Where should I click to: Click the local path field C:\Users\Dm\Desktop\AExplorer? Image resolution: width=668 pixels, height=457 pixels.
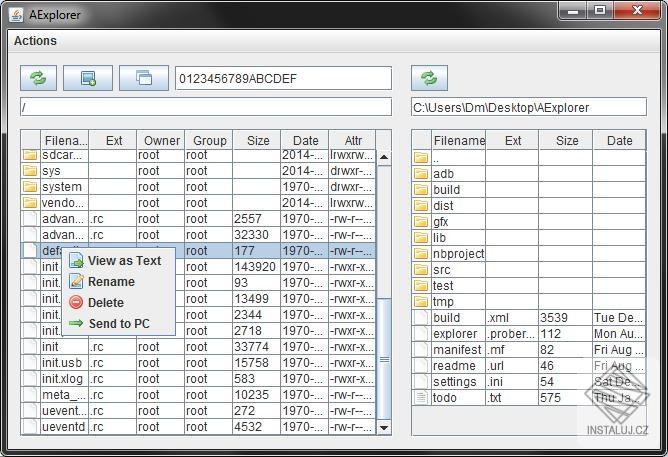529,107
